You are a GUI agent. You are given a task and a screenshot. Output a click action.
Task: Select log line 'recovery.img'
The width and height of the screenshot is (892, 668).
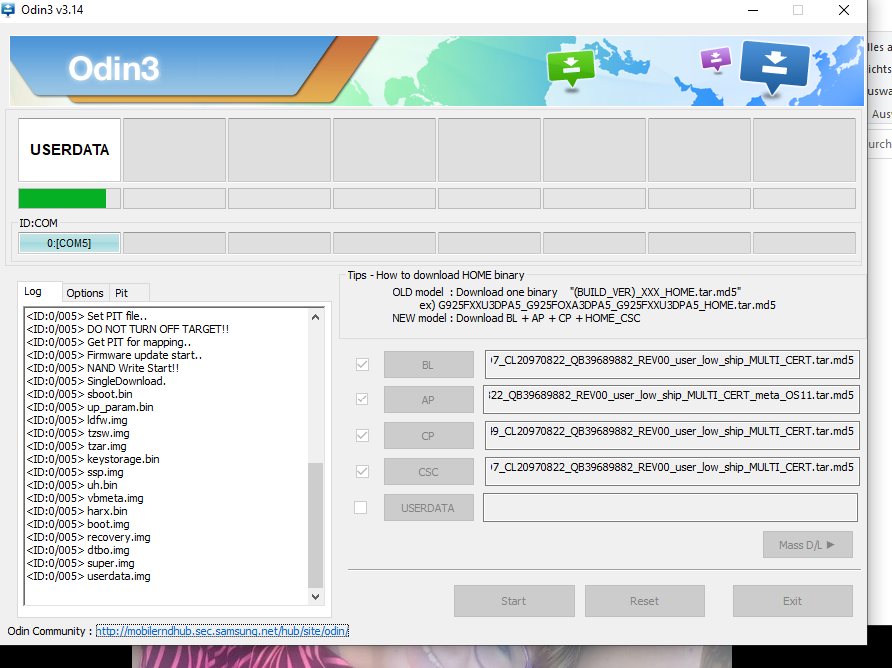tap(88, 537)
